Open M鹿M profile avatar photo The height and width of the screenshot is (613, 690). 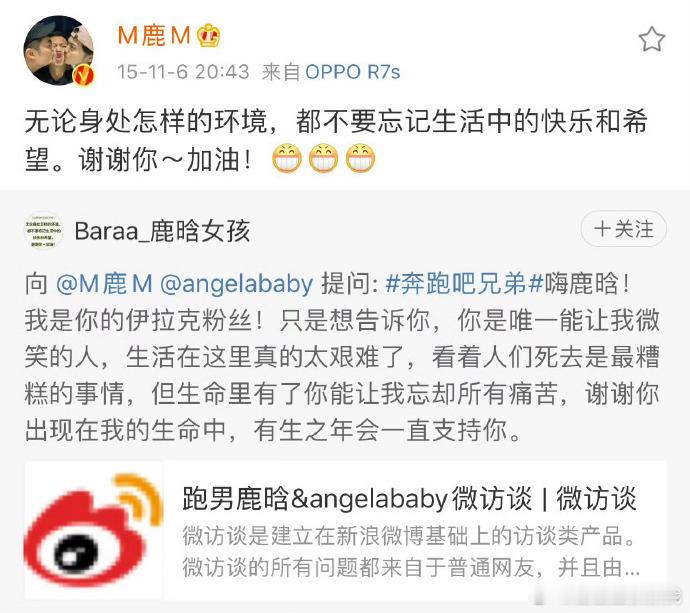click(x=59, y=50)
